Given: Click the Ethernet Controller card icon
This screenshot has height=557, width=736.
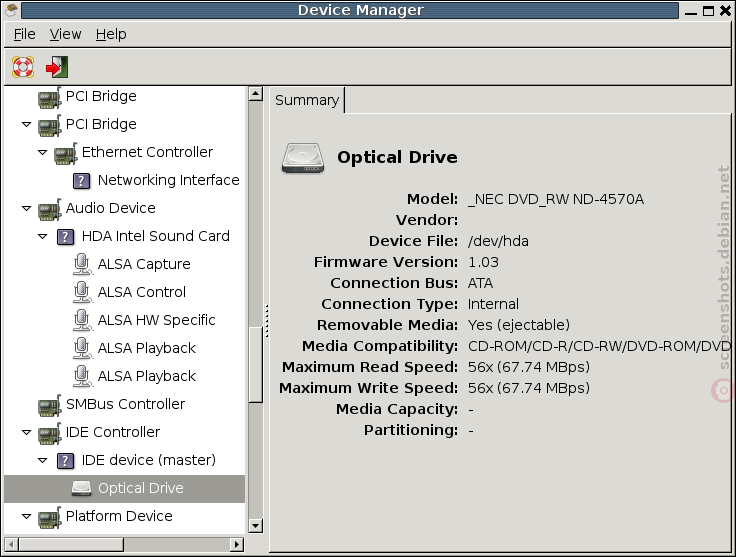Looking at the screenshot, I should tap(65, 153).
